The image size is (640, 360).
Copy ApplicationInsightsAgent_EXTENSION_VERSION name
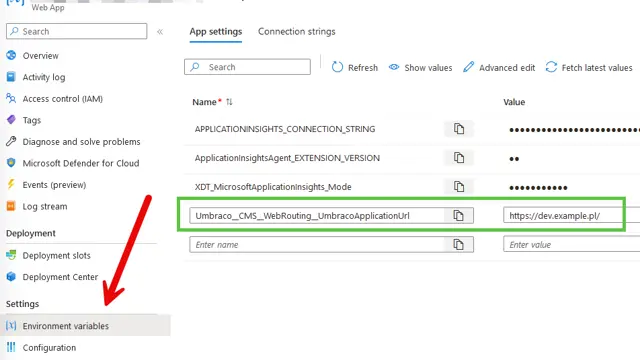459,158
